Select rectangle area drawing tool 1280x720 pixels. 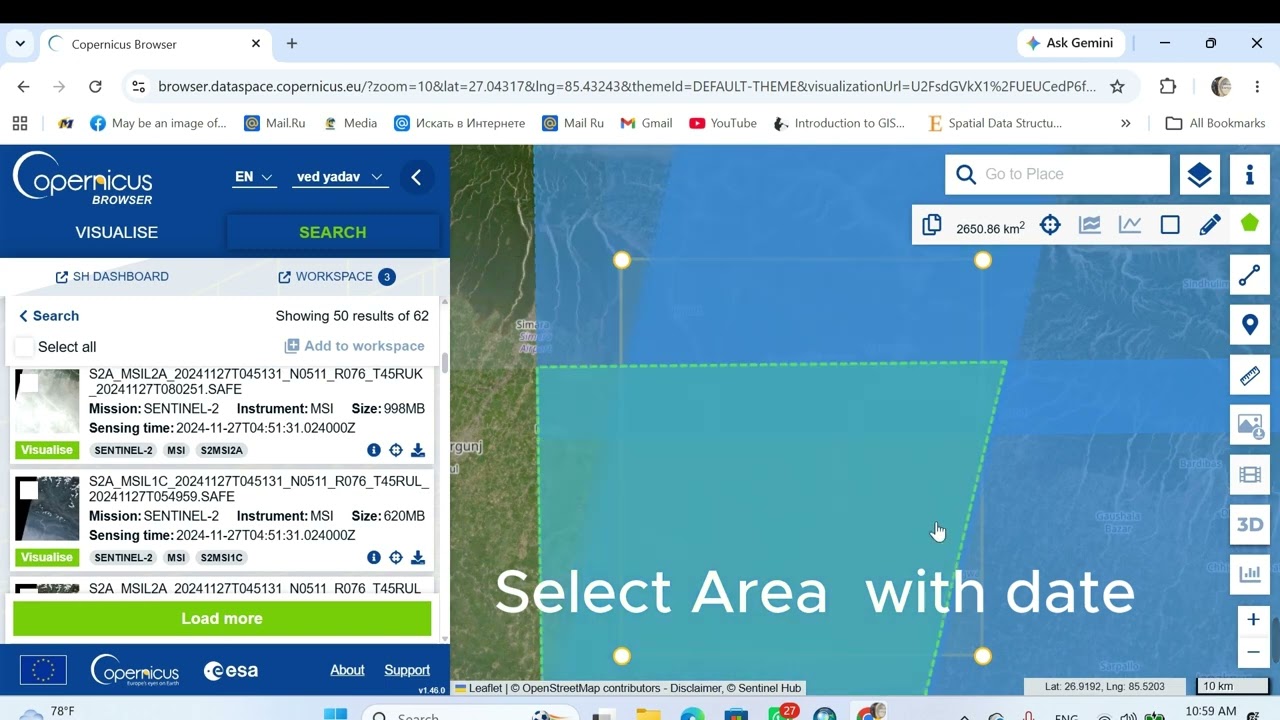click(x=1170, y=226)
